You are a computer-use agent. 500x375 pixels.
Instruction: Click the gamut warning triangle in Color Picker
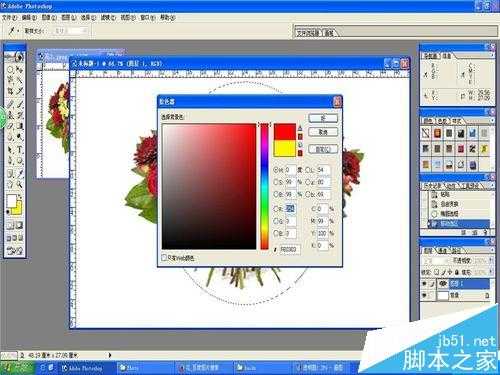pyautogui.click(x=300, y=128)
